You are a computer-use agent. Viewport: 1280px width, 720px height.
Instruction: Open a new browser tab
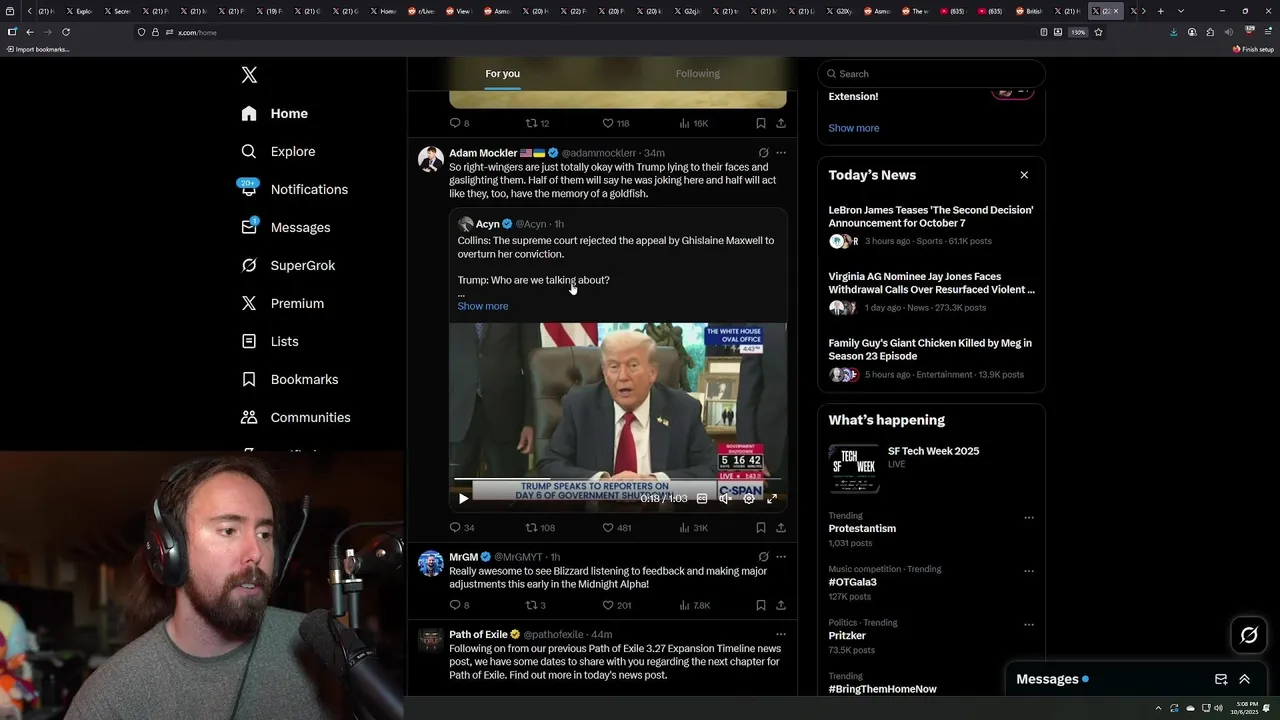(1160, 11)
